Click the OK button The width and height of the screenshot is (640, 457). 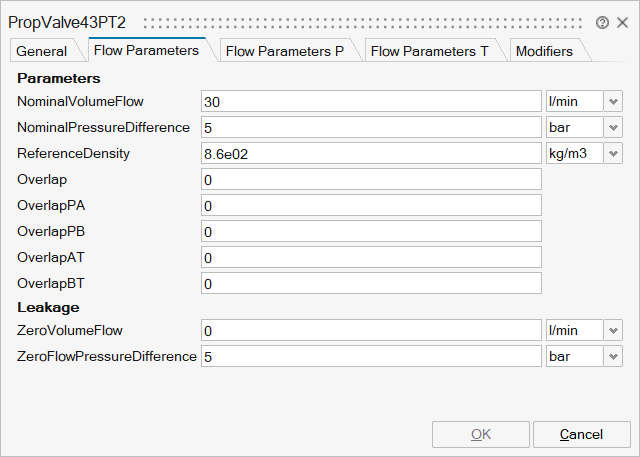[480, 434]
